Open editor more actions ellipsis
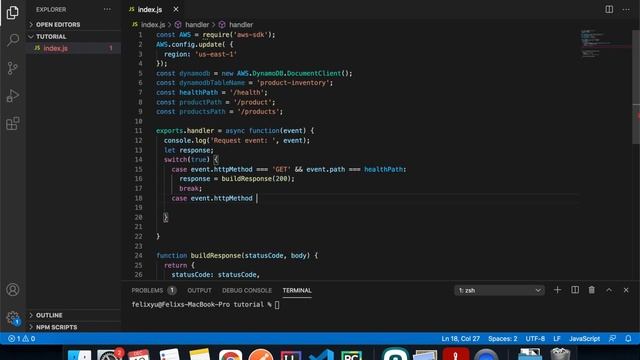The height and width of the screenshot is (360, 640). (x=626, y=9)
